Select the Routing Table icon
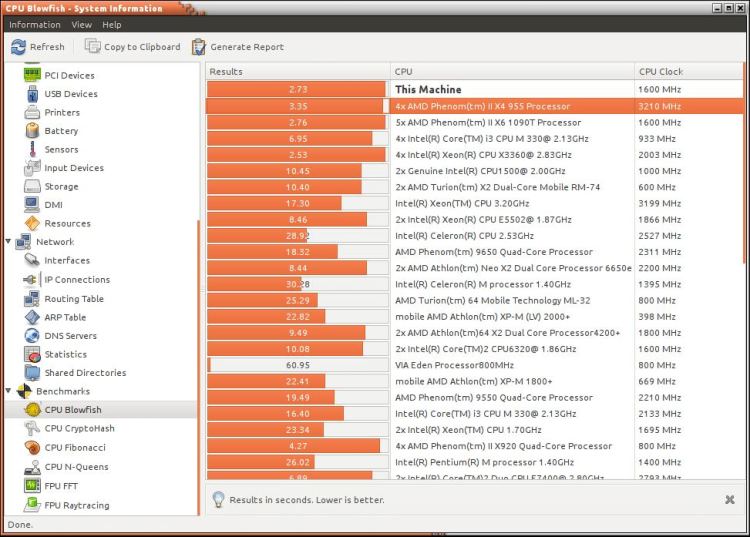 32,298
